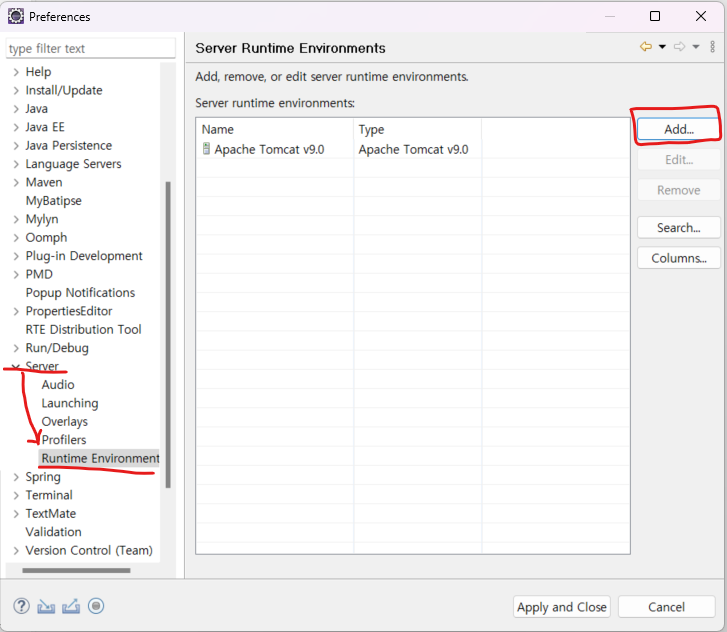Click Apache Tomcat v9.0 type cell

(413, 149)
